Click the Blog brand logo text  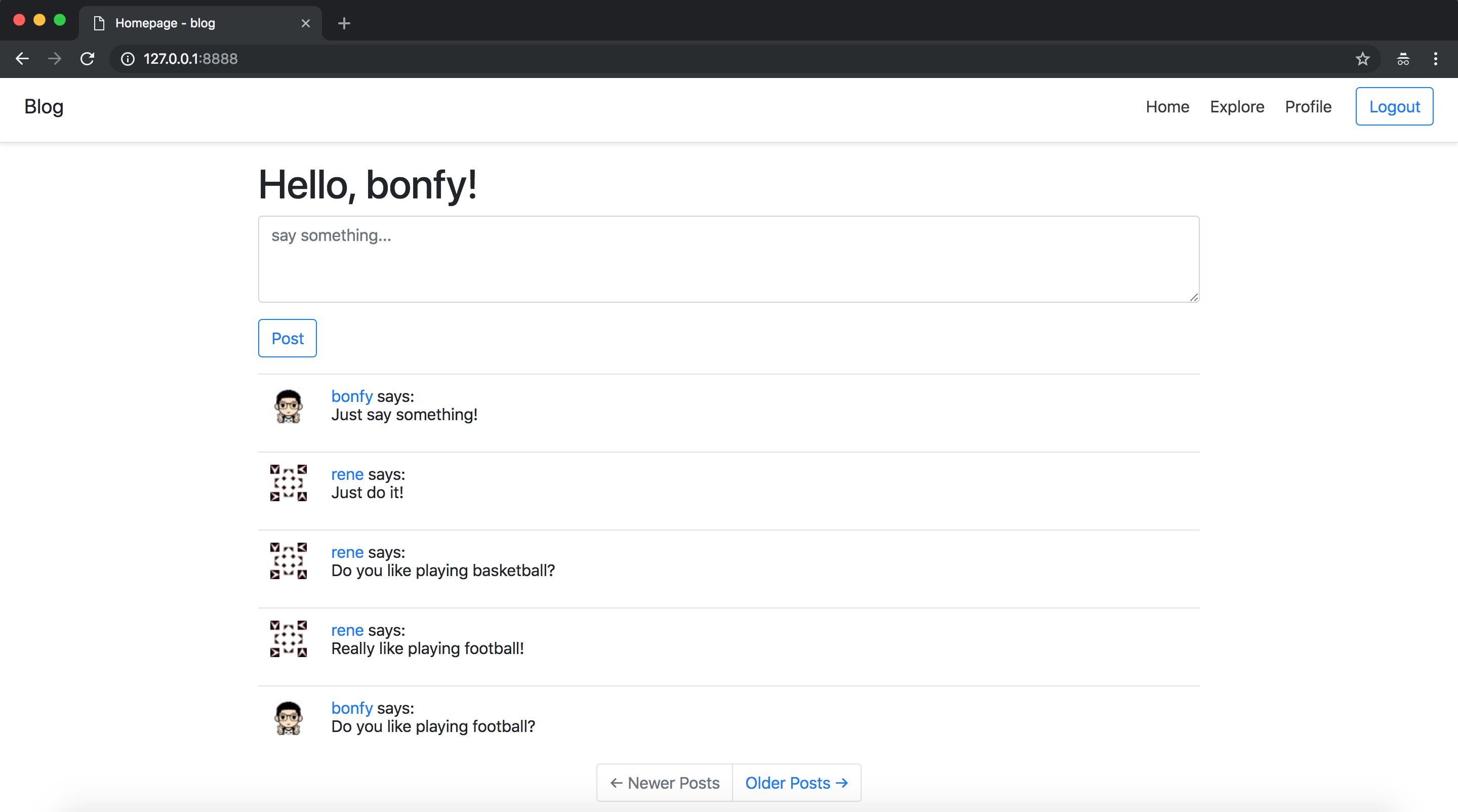tap(44, 106)
